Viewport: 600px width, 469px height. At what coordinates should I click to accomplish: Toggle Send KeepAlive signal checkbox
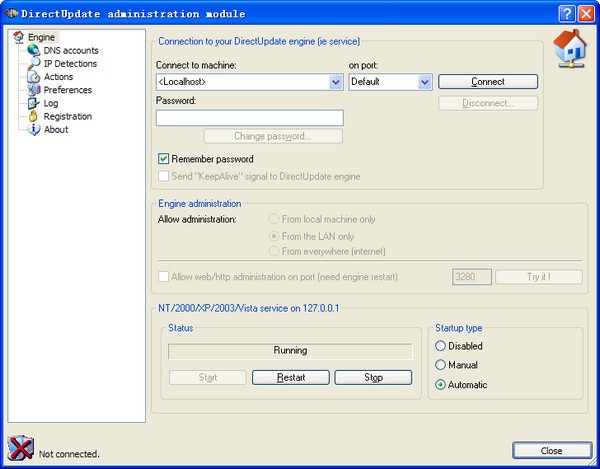[x=163, y=176]
